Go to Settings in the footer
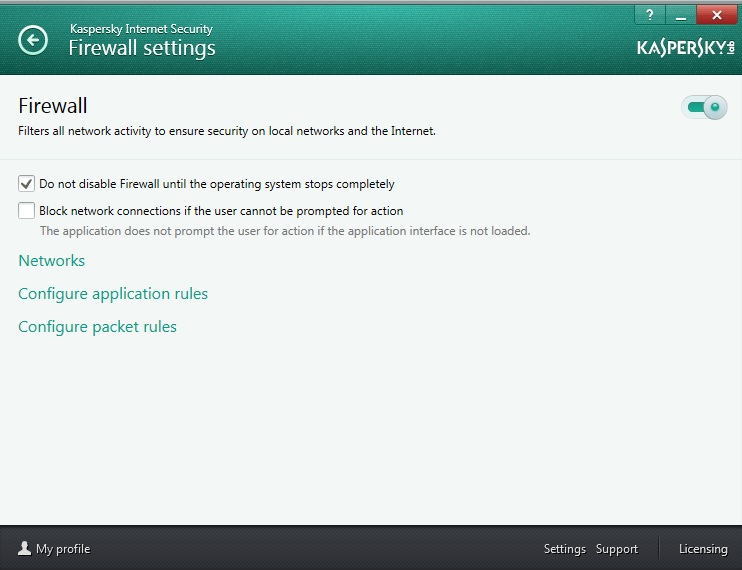Viewport: 742px width, 570px height. 565,549
